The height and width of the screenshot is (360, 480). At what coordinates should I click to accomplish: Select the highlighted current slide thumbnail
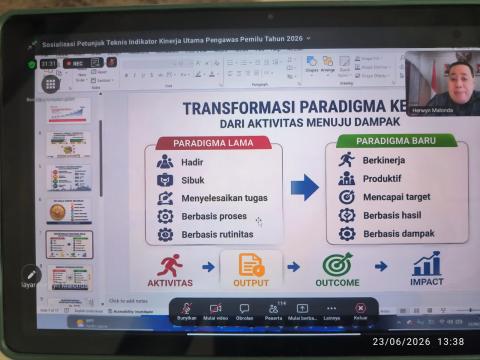(x=69, y=245)
